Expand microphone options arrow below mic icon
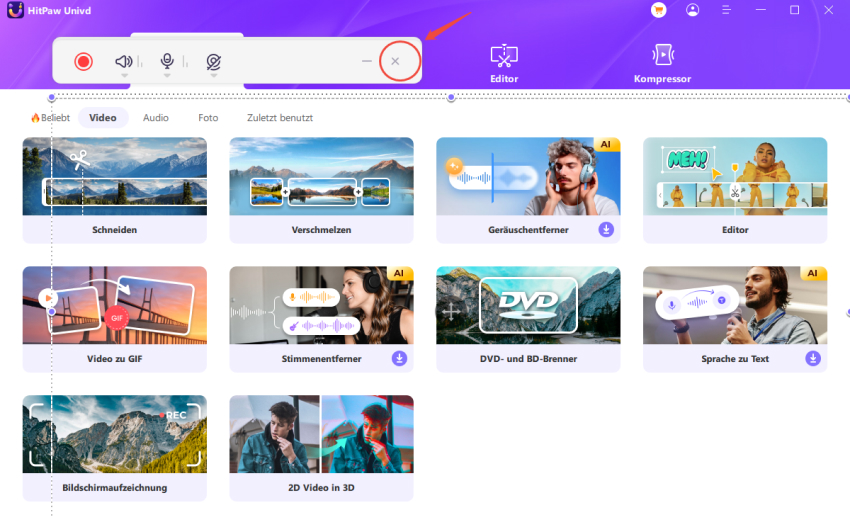850x518 pixels. [167, 75]
